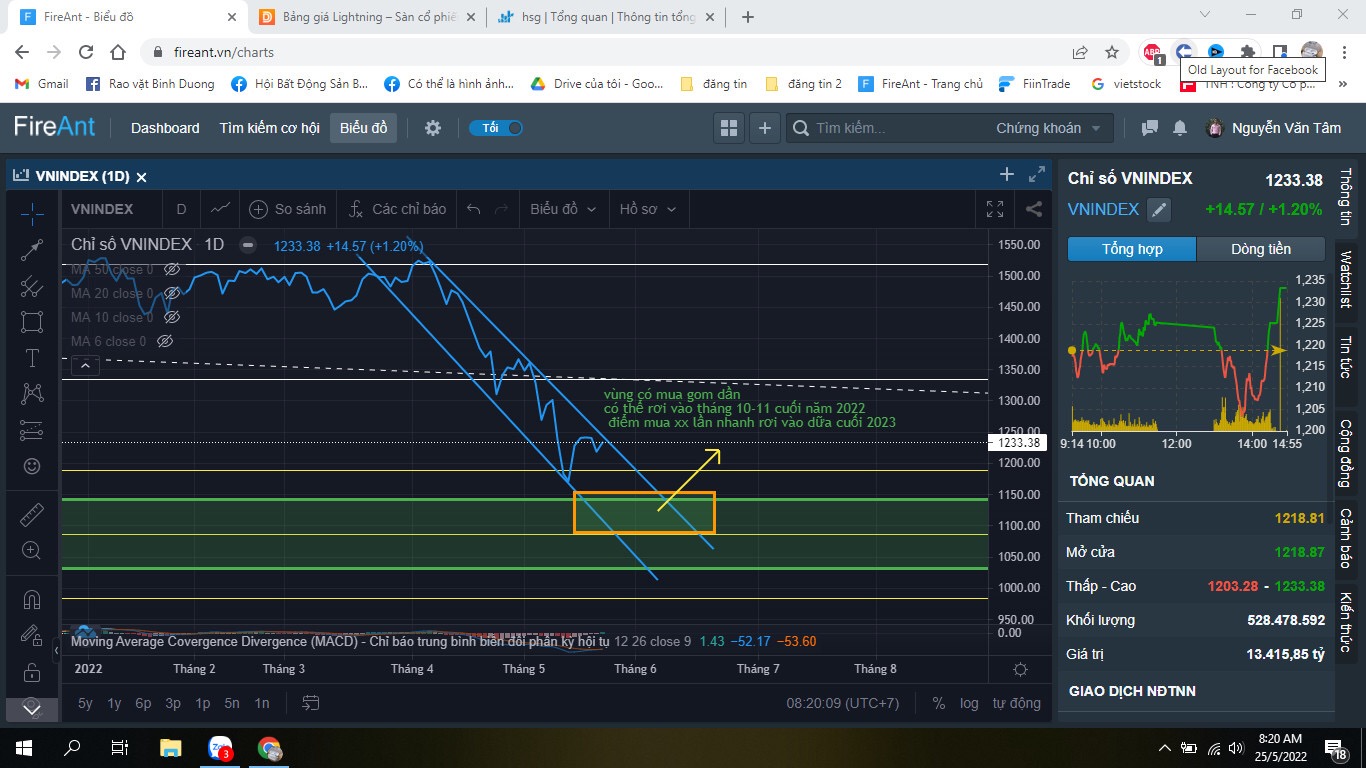This screenshot has height=768, width=1366.
Task: Select the Text annotation tool
Action: tap(32, 358)
